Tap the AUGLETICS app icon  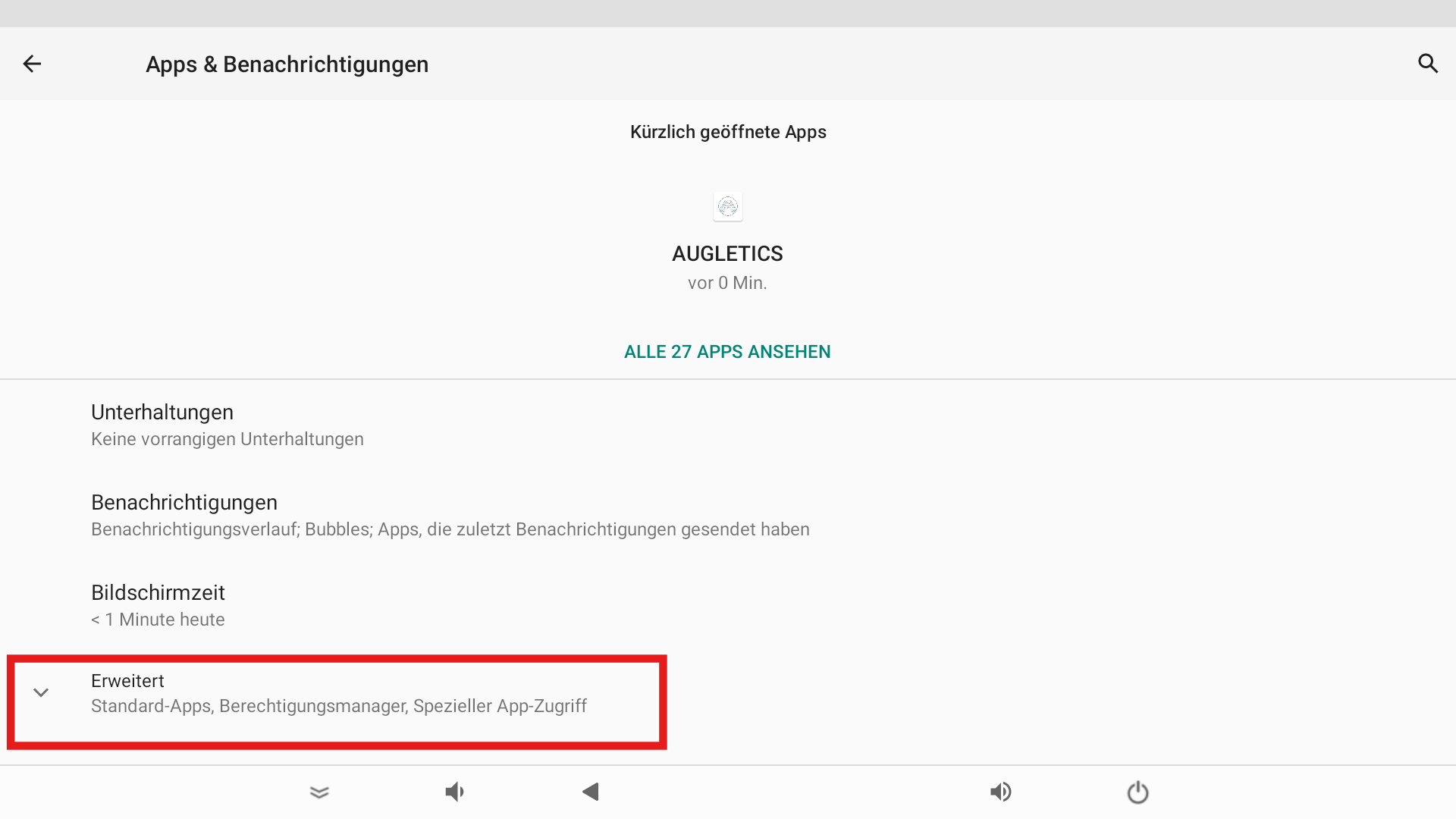[728, 206]
